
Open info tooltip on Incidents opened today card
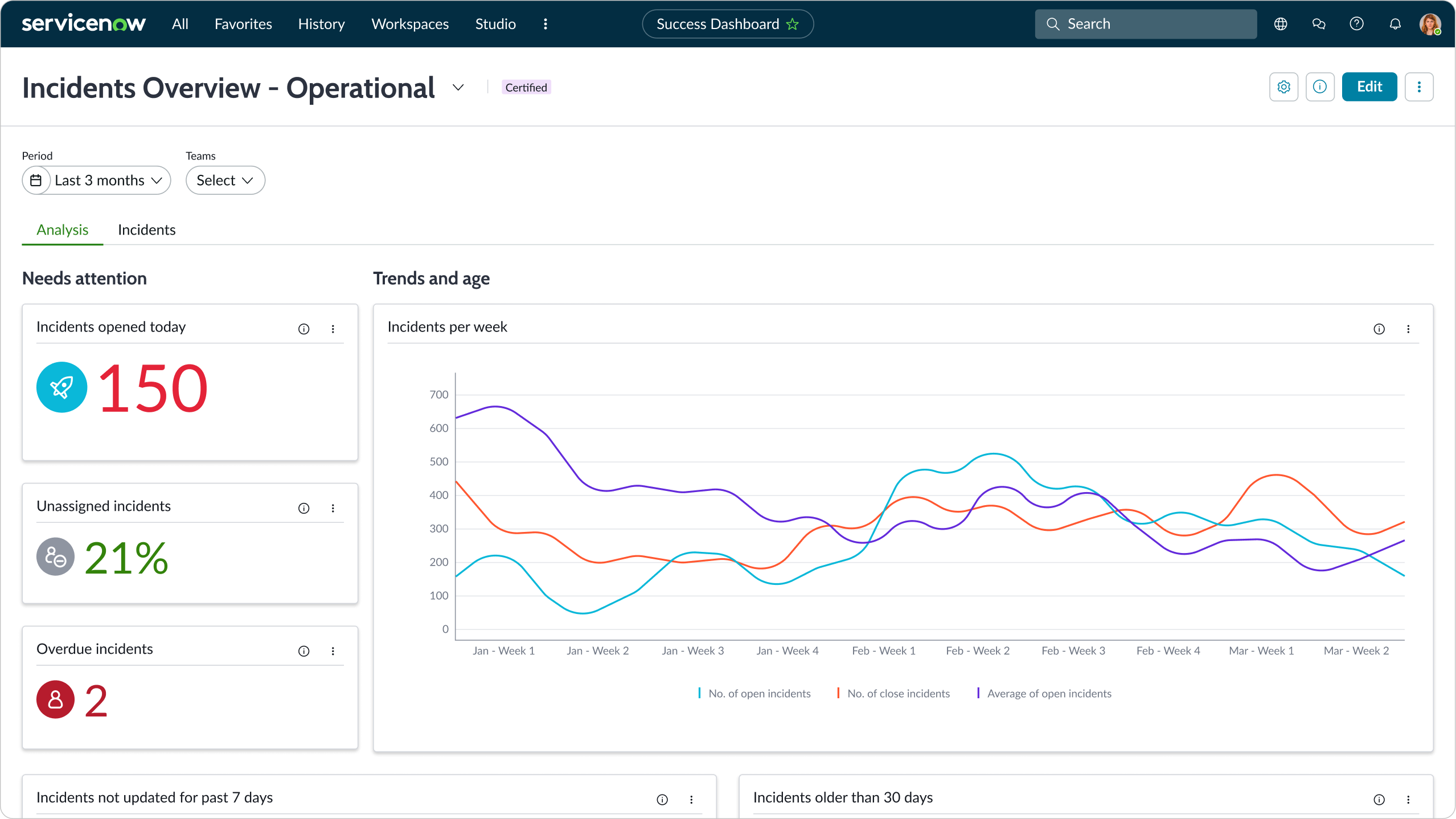coord(304,329)
